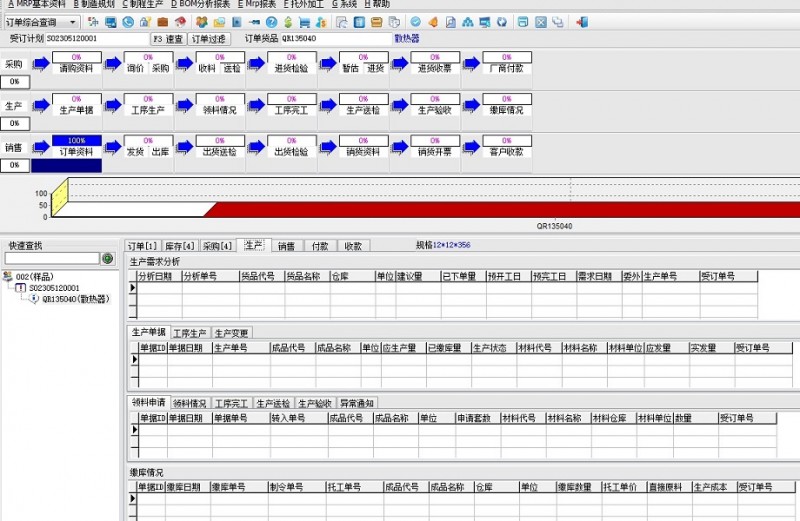Click the red house toolbar icon
The height and width of the screenshot is (521, 800).
coord(180,22)
